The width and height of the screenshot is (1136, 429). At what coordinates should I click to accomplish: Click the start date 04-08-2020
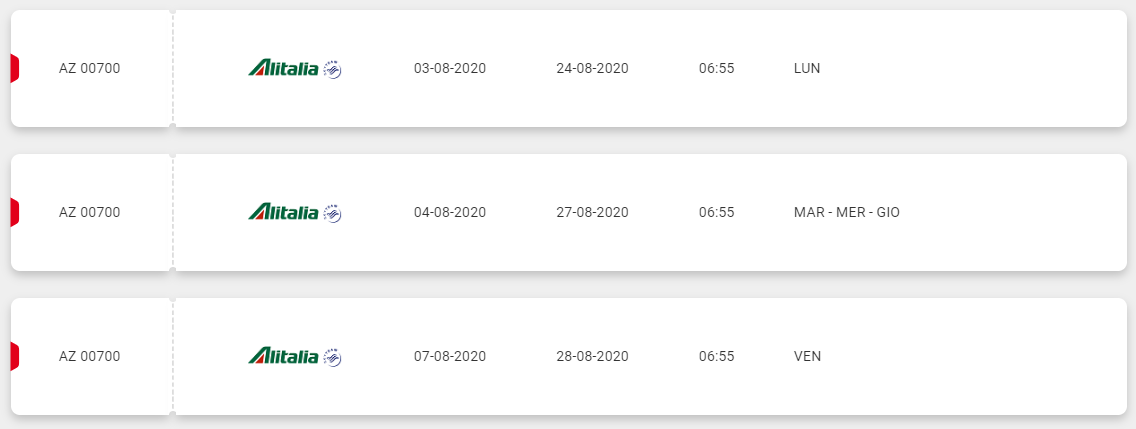coord(450,212)
